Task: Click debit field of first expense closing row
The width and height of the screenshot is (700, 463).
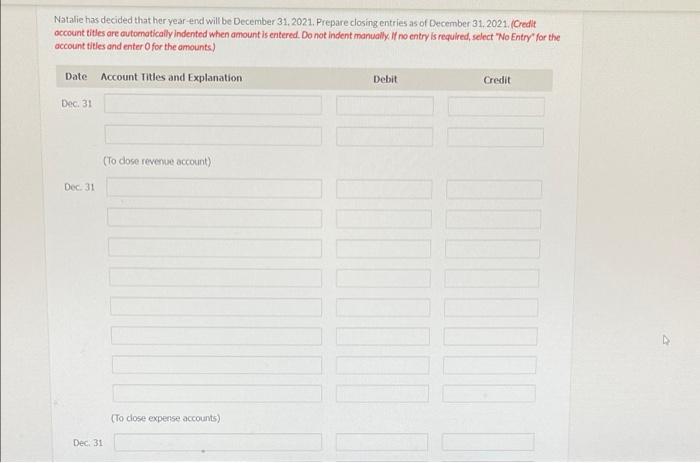Action: [x=384, y=189]
